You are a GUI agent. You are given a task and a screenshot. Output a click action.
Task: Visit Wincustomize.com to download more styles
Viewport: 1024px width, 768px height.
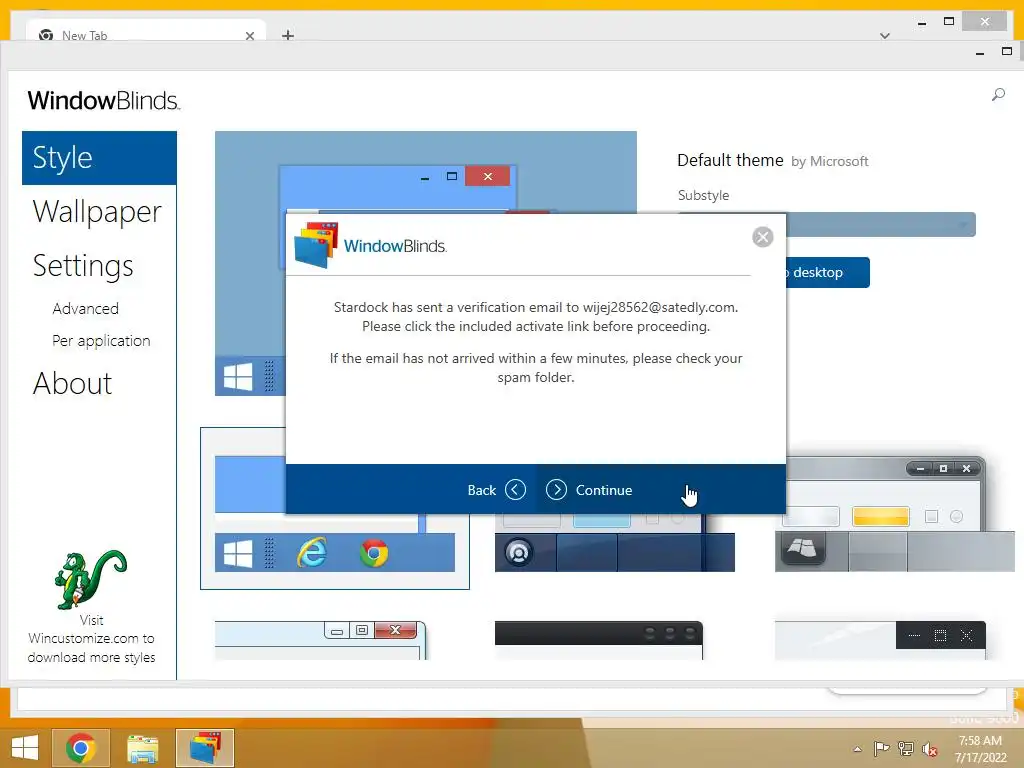(x=91, y=639)
